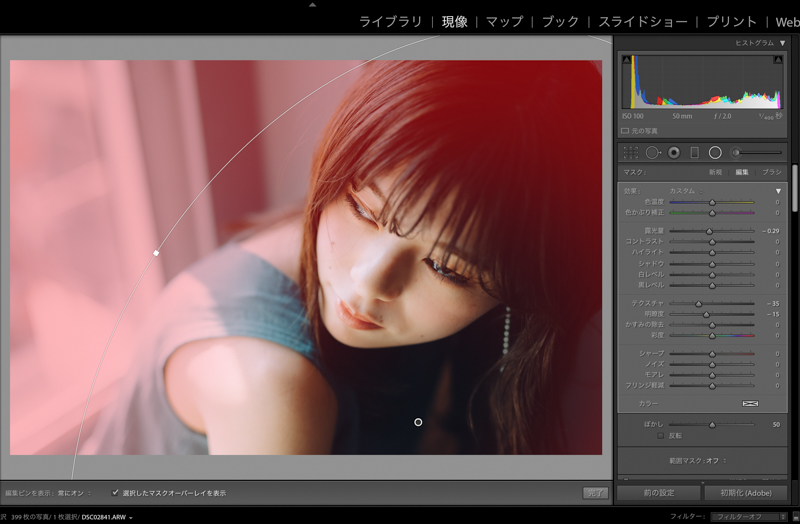Select the Crop Overlay tool icon
Screen dimensions: 800x524
point(631,153)
